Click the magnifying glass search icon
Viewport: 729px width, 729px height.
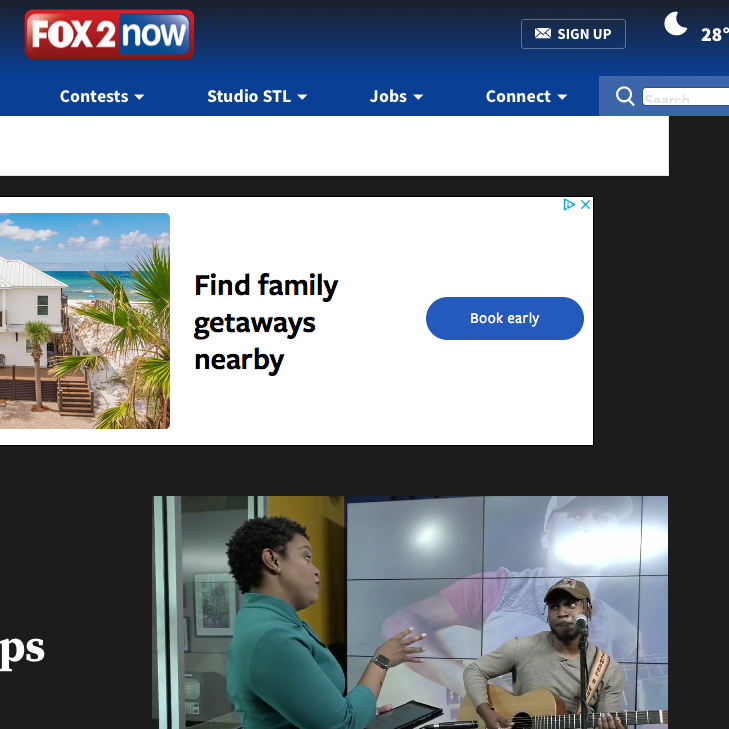(624, 96)
